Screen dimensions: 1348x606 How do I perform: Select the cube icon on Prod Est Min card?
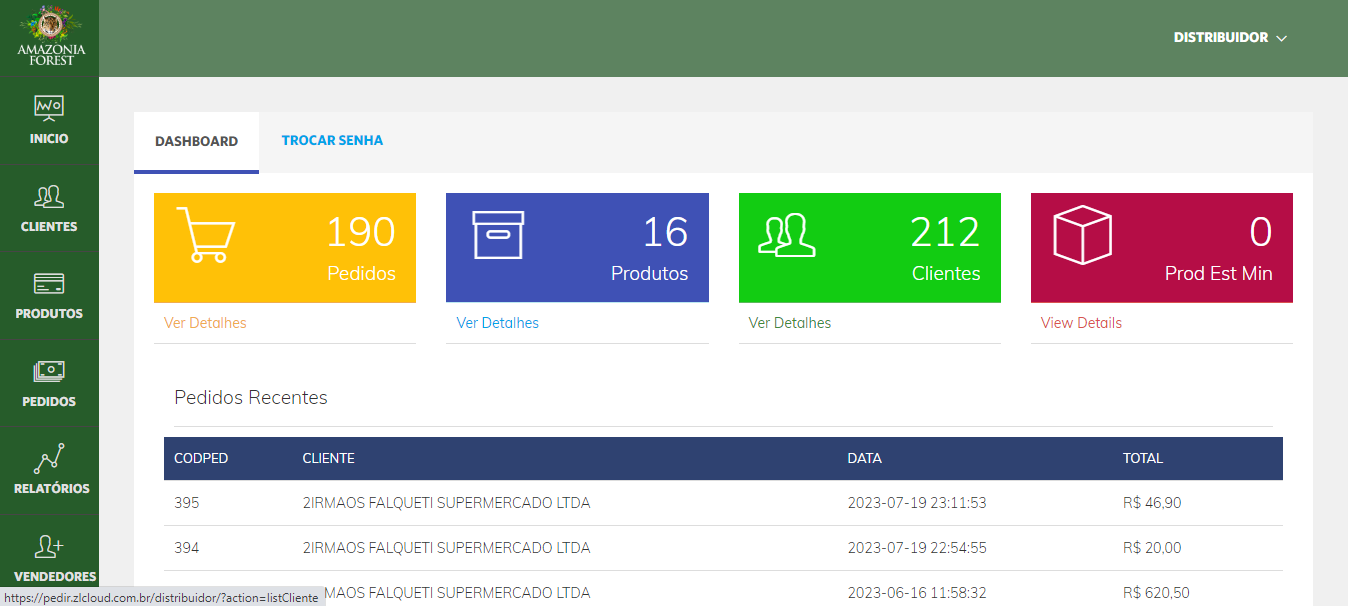point(1080,235)
